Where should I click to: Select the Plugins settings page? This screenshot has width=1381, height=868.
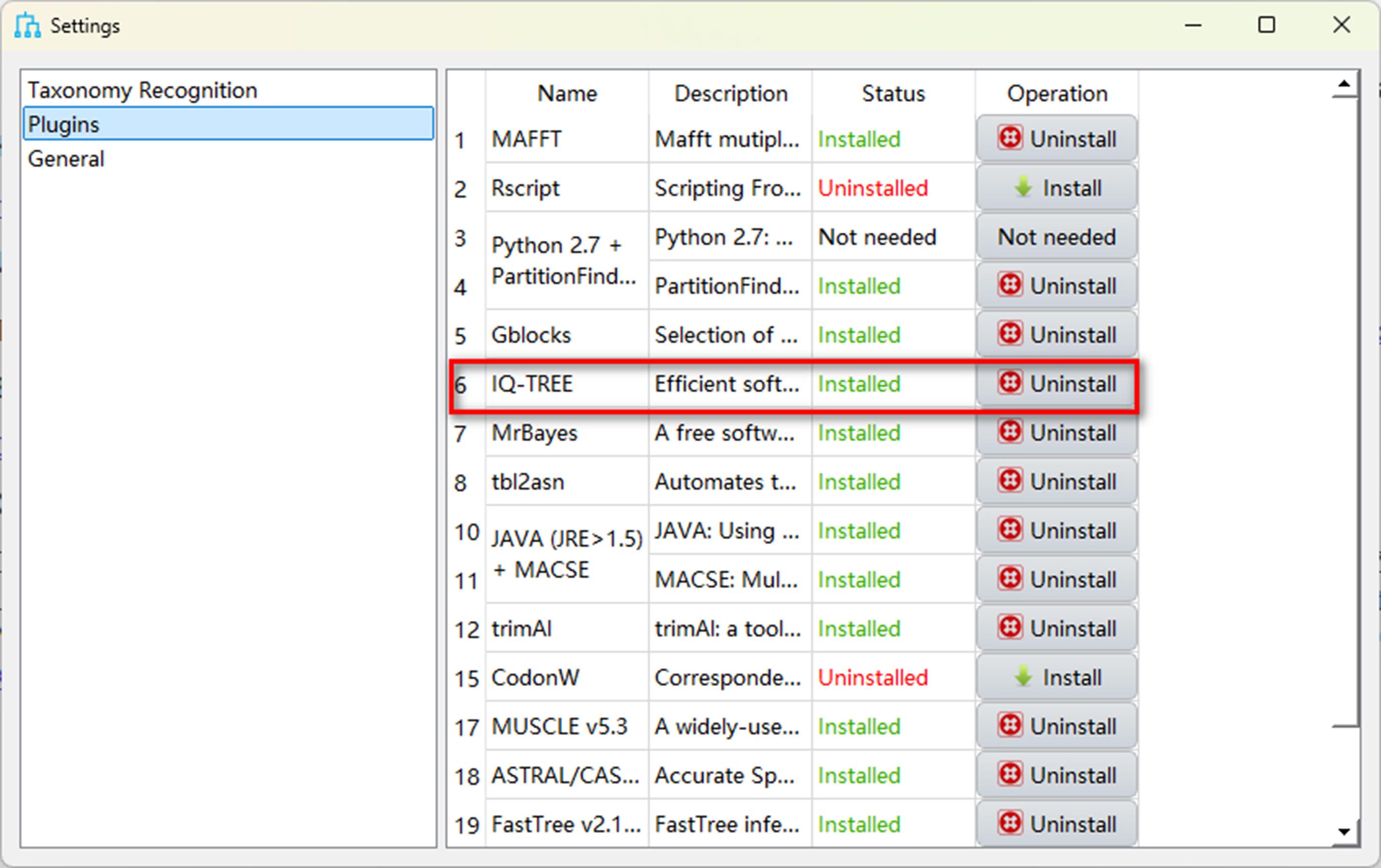click(228, 124)
